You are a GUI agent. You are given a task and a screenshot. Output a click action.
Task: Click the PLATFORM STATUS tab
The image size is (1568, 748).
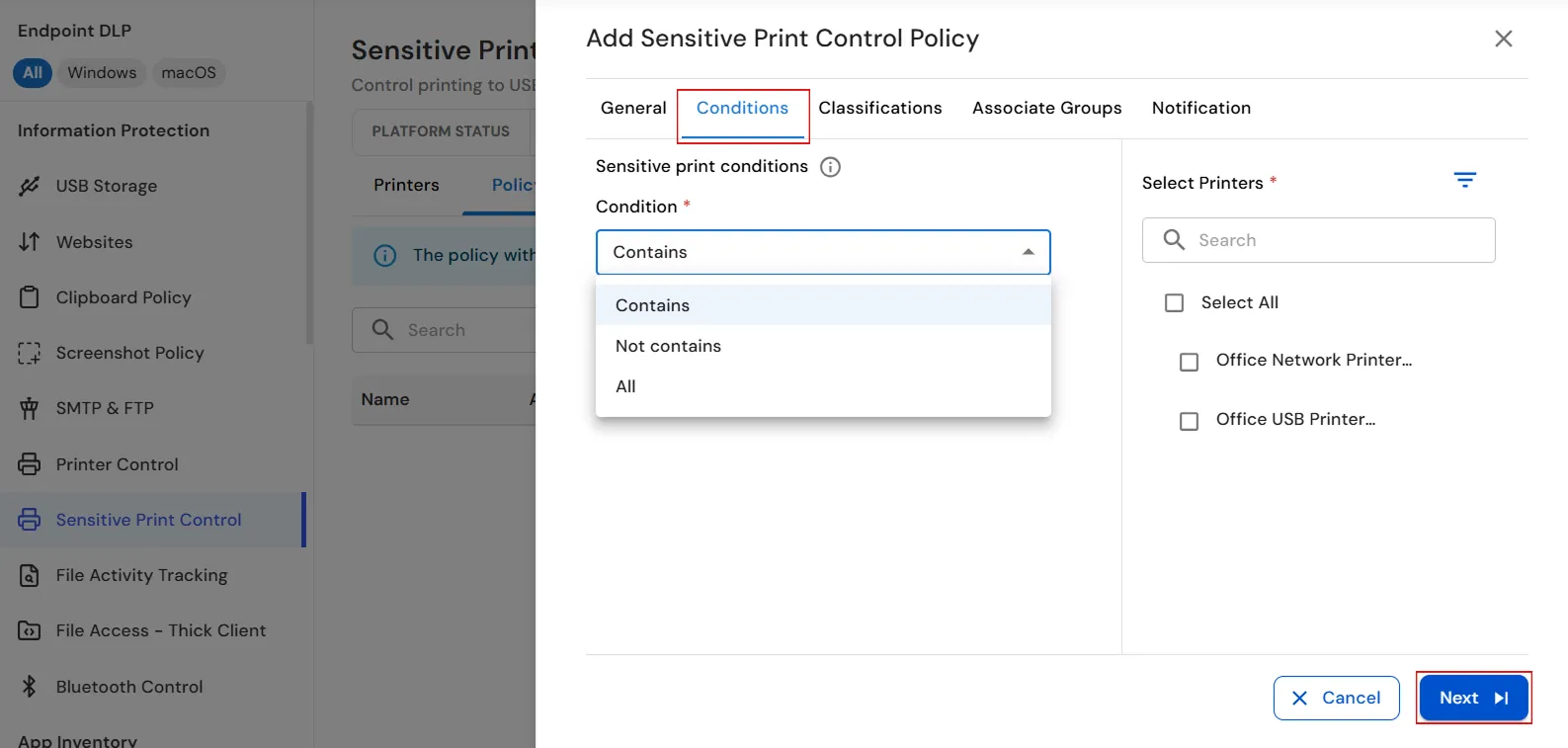tap(441, 131)
